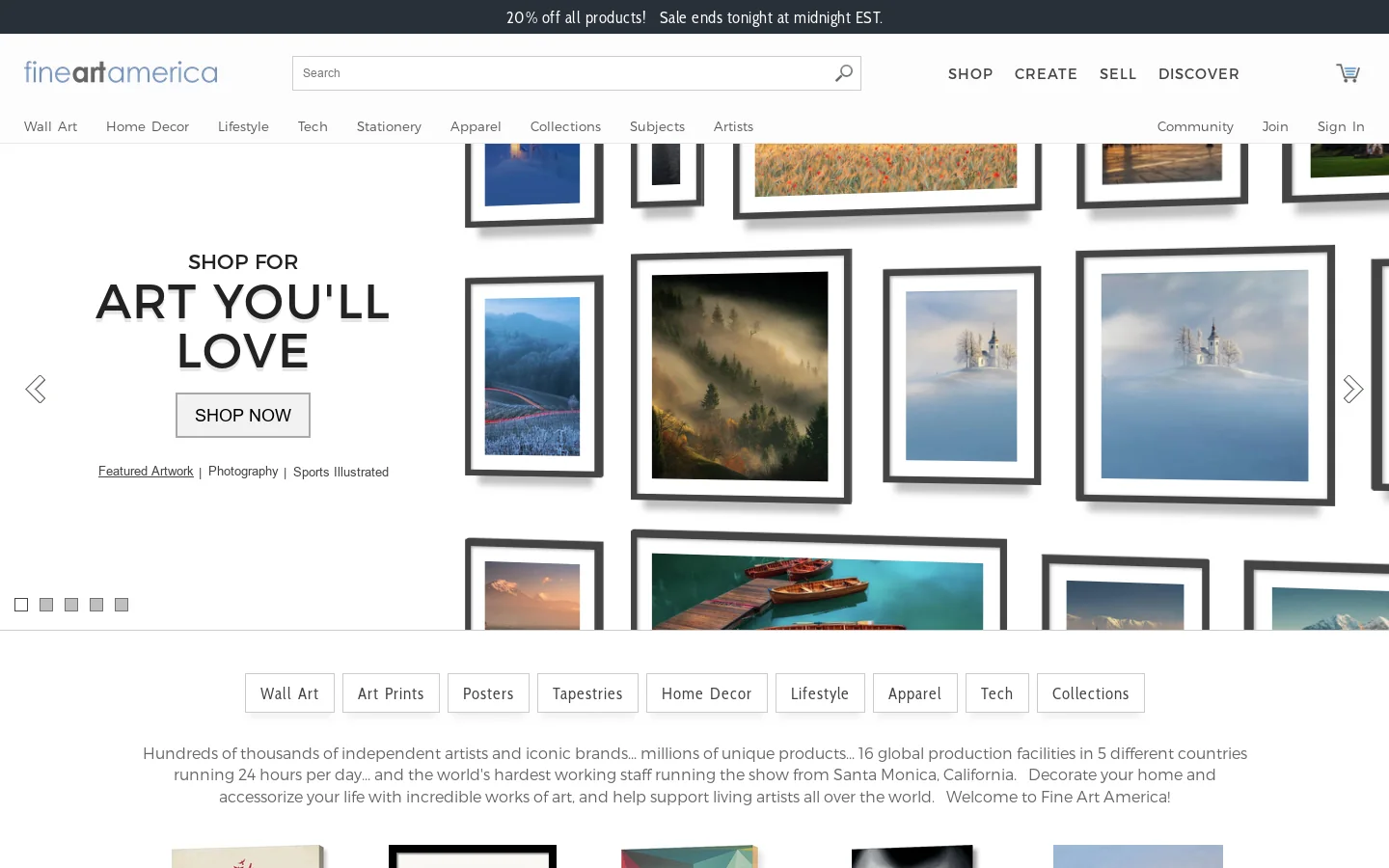Open the CREATE top menu
The height and width of the screenshot is (868, 1389).
[1046, 74]
